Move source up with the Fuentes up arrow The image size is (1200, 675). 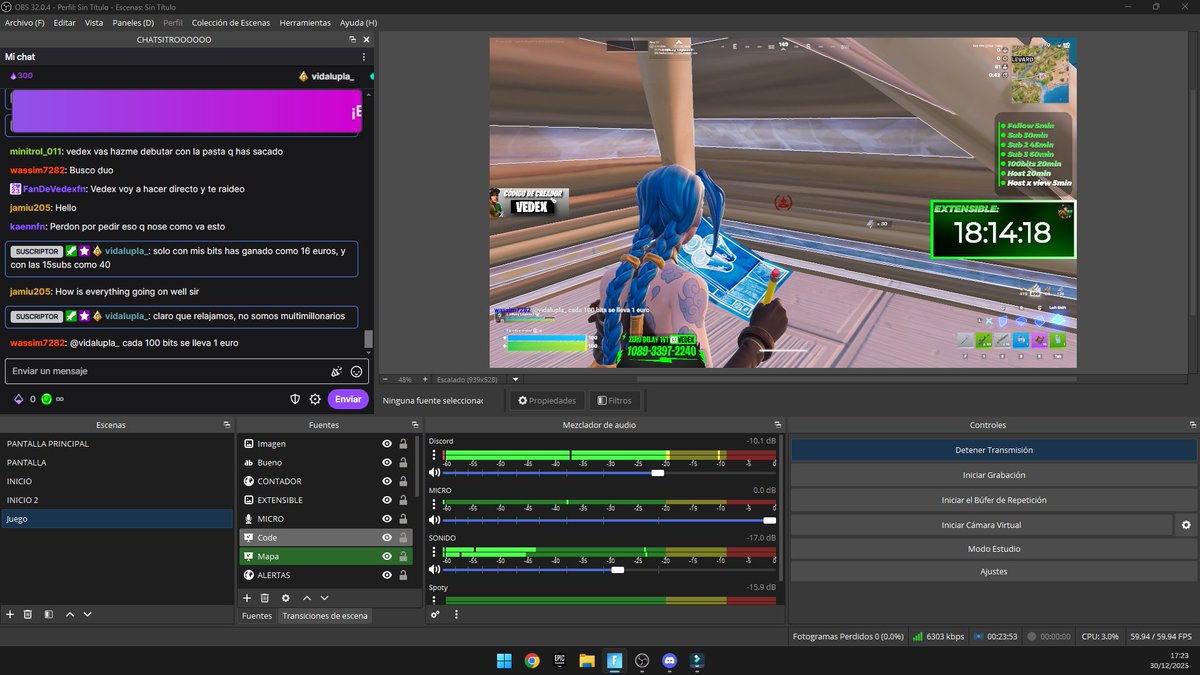(307, 597)
